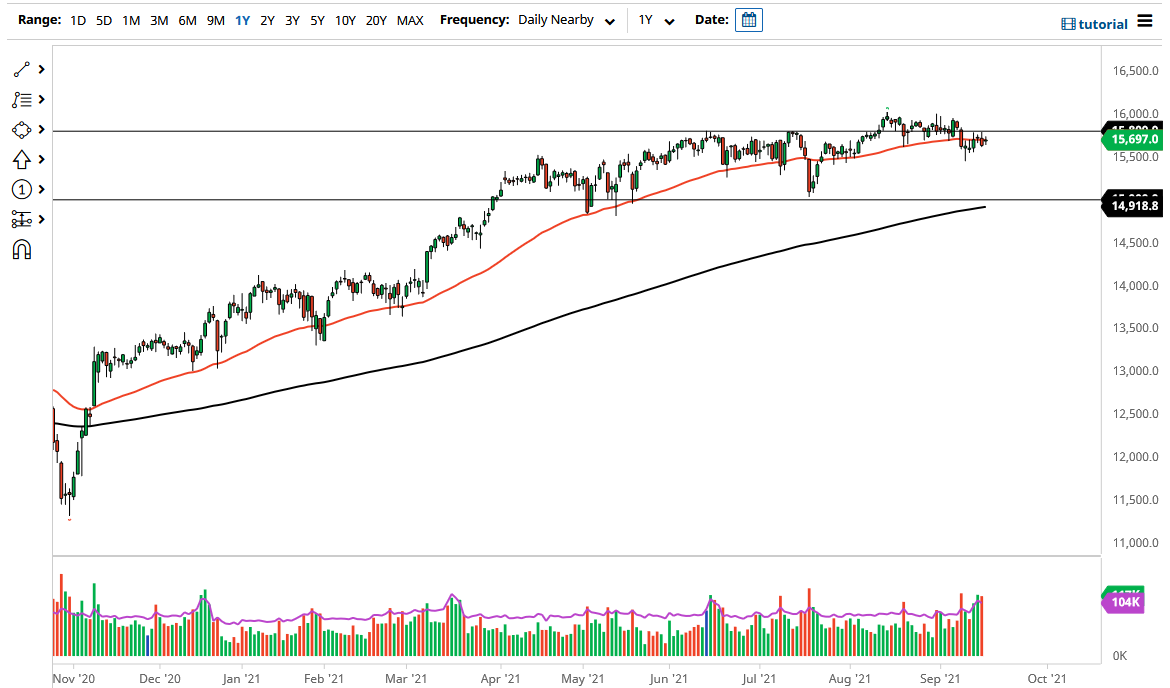Activate the 5D range option
This screenshot has height=688, width=1170.
[103, 19]
